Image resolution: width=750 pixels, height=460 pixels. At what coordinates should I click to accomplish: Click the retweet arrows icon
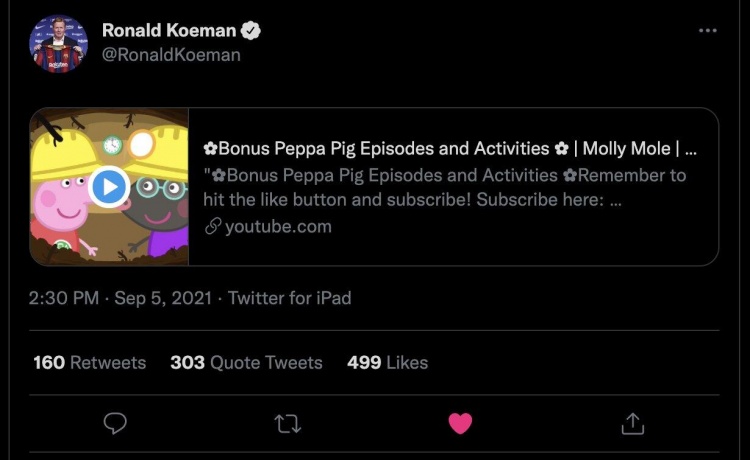[x=287, y=424]
